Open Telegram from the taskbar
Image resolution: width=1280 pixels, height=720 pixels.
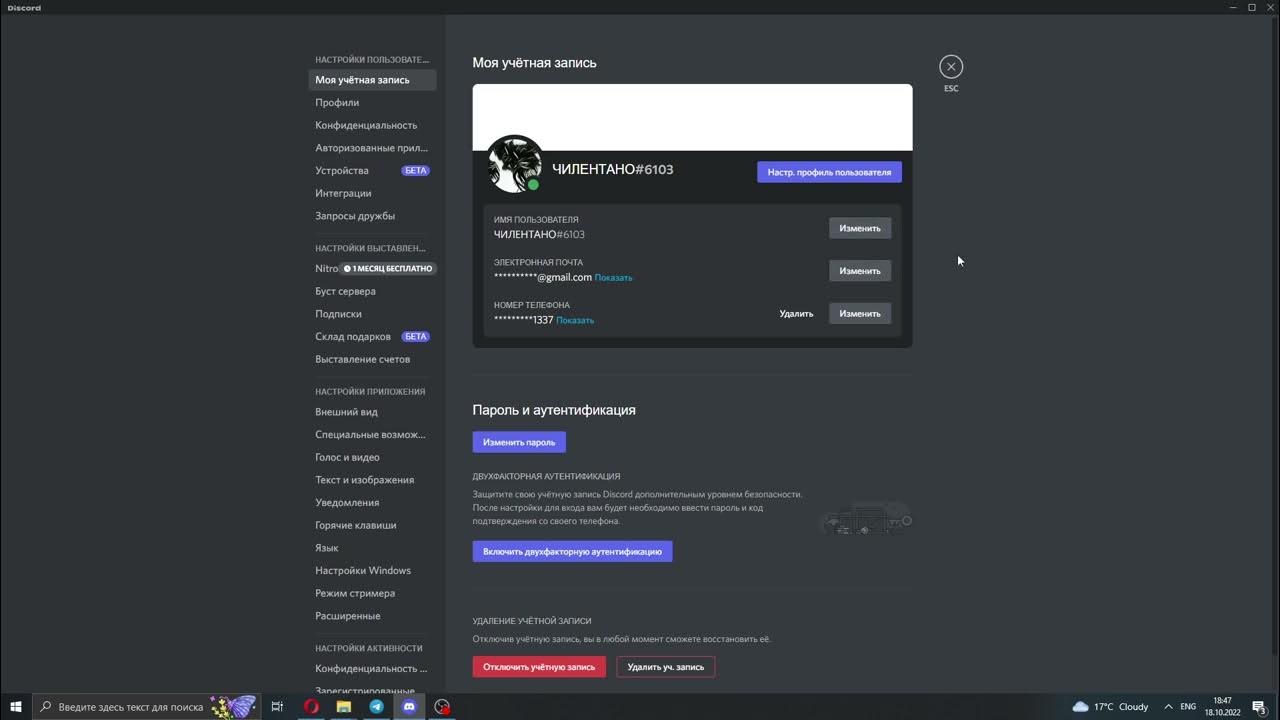click(376, 706)
